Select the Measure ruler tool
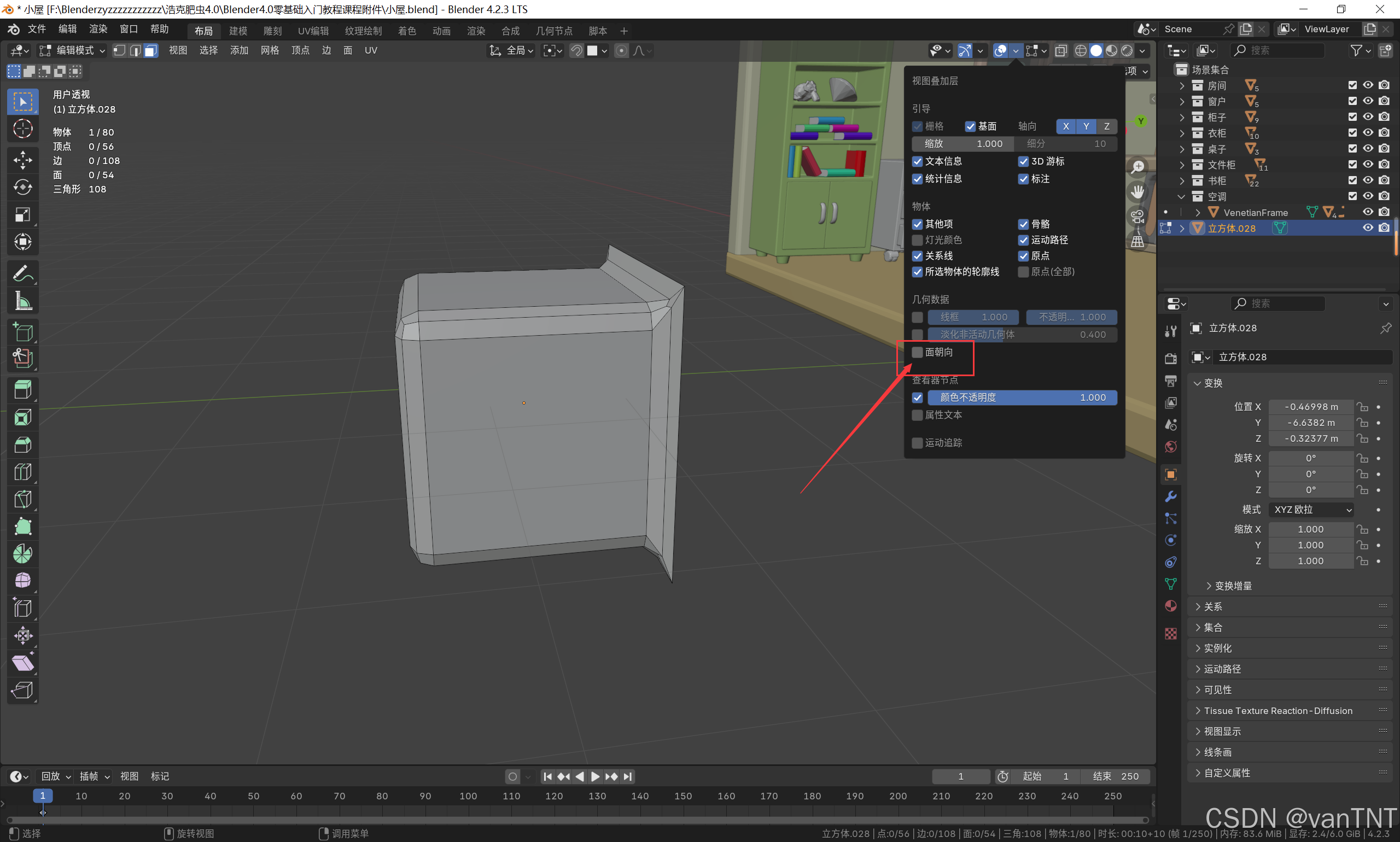 tap(23, 301)
